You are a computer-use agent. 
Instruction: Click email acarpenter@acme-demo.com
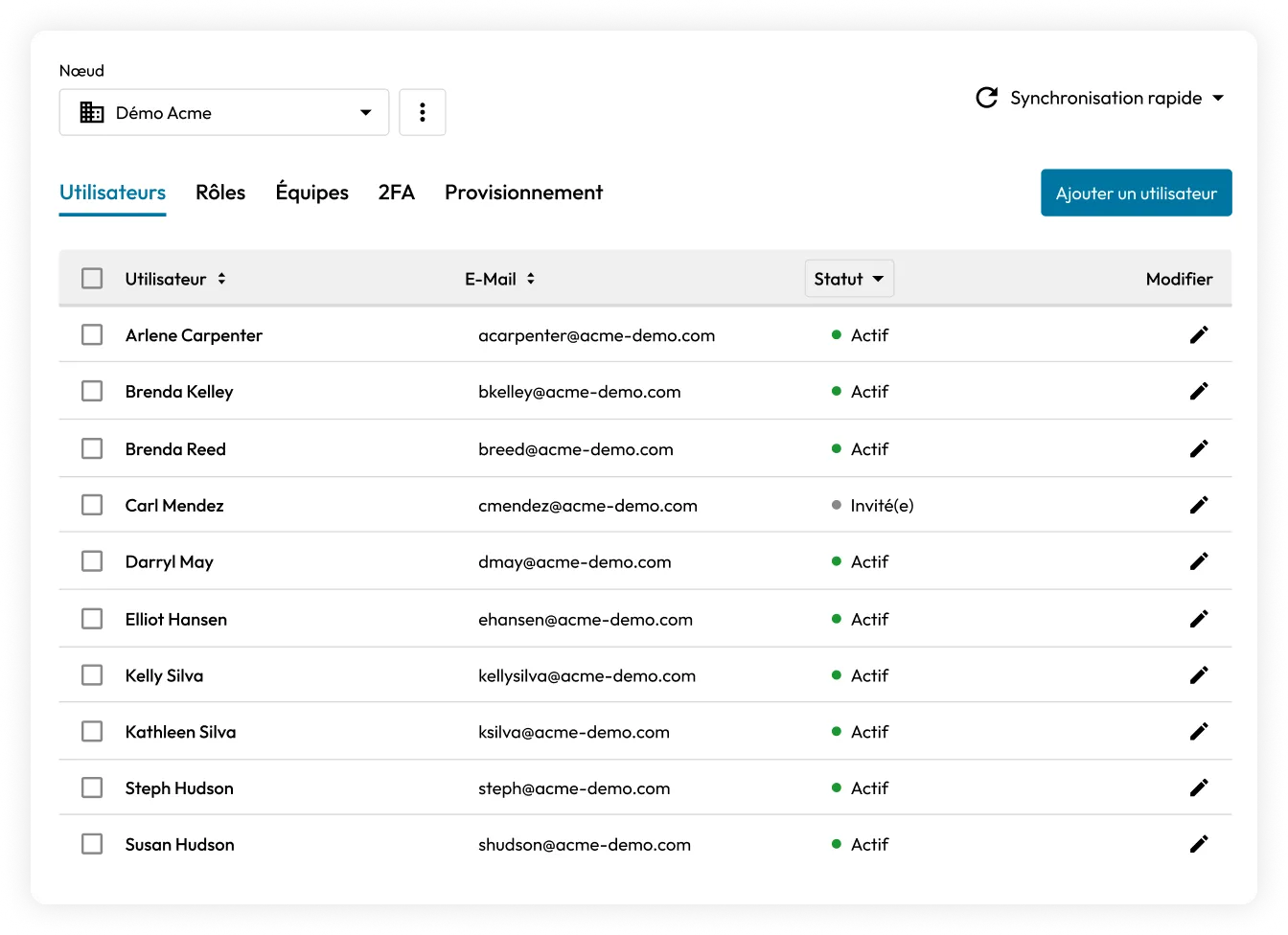click(x=596, y=335)
